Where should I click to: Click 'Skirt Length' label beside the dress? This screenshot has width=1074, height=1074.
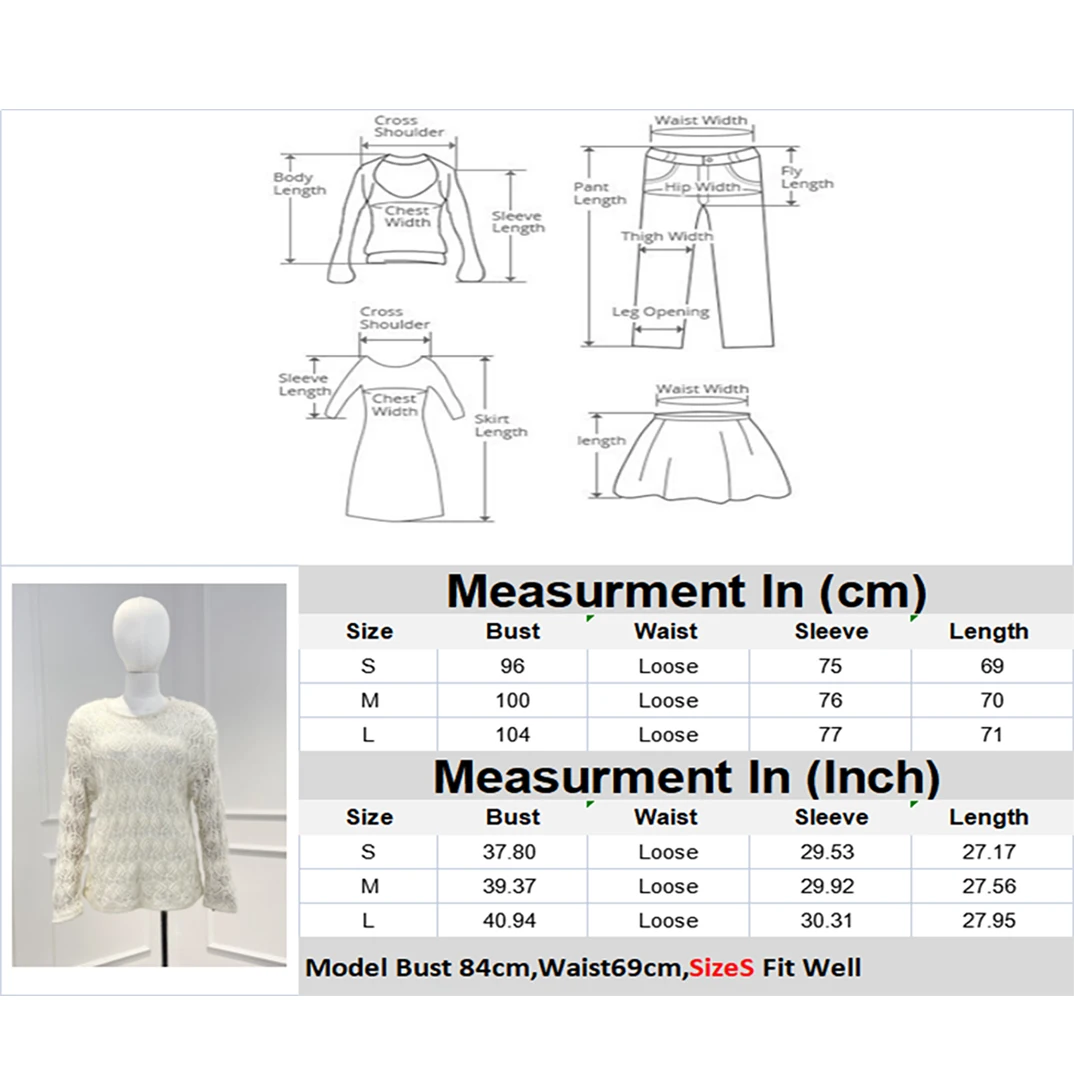point(501,425)
